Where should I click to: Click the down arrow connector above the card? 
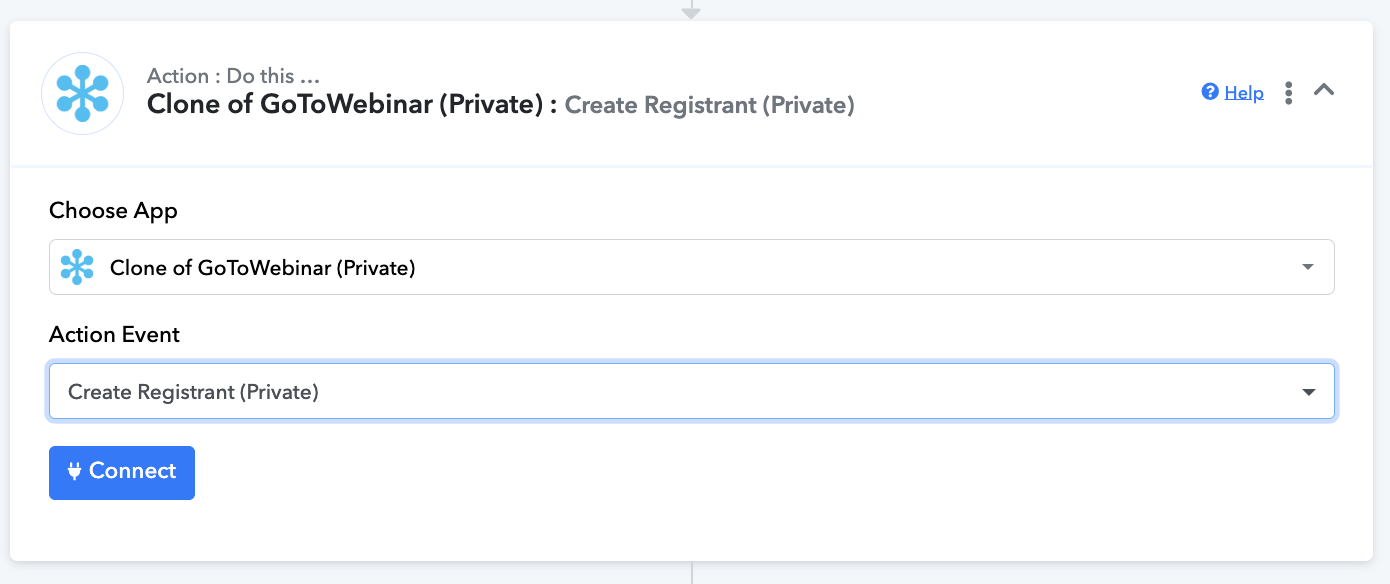(x=691, y=12)
